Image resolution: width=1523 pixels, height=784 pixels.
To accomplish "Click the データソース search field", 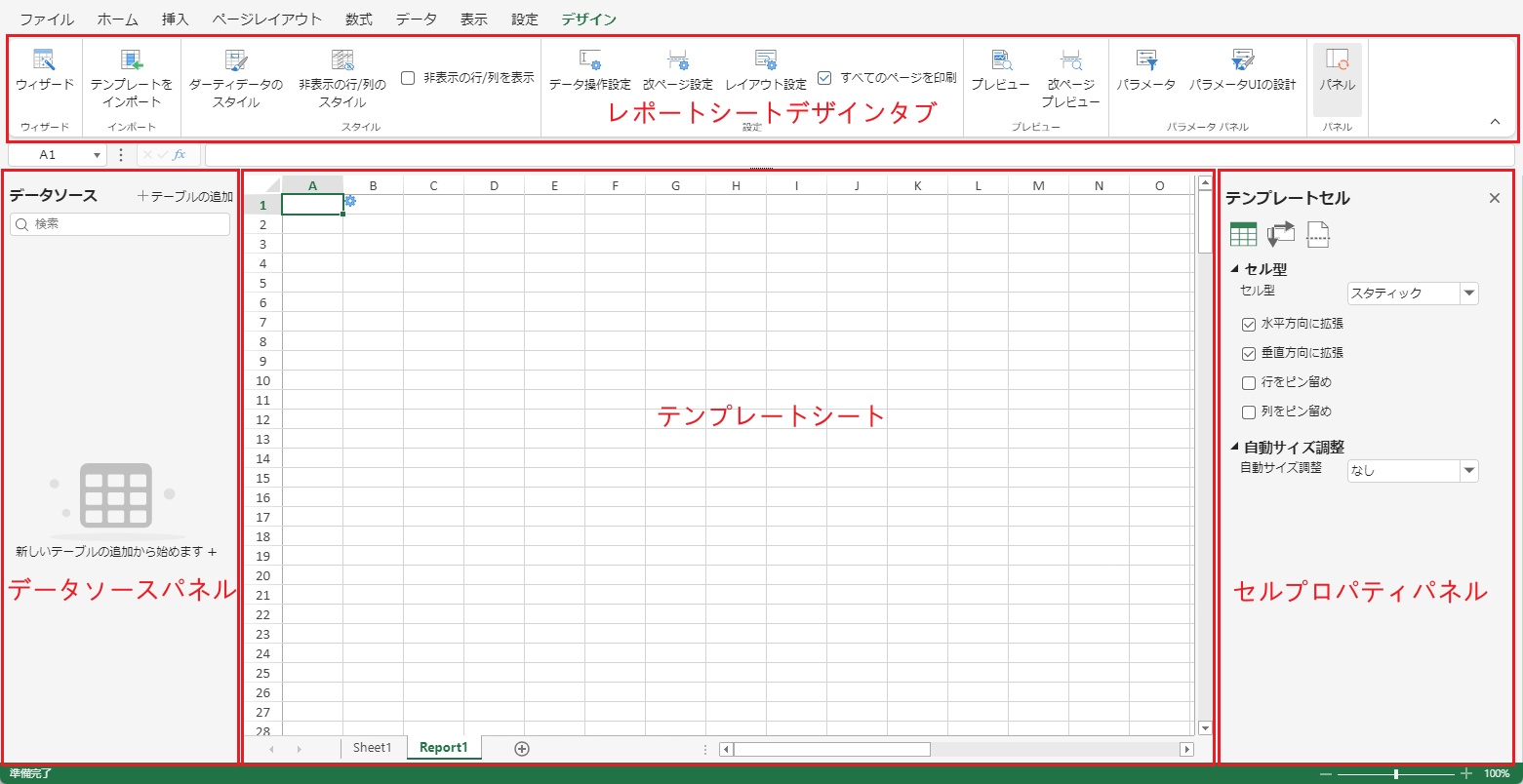I will (x=120, y=224).
